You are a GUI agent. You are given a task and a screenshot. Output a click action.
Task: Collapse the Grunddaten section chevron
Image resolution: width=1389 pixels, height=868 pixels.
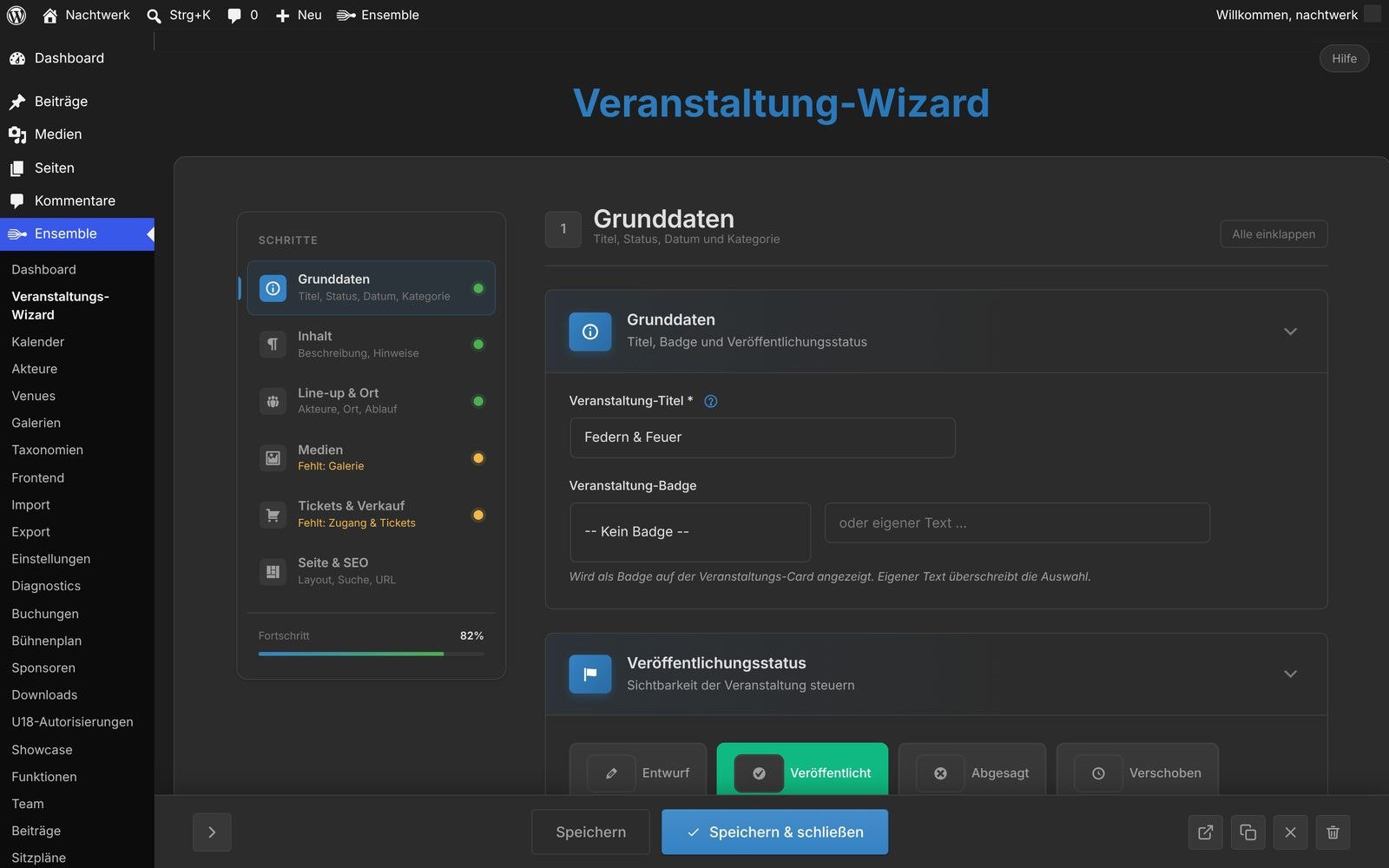point(1290,332)
